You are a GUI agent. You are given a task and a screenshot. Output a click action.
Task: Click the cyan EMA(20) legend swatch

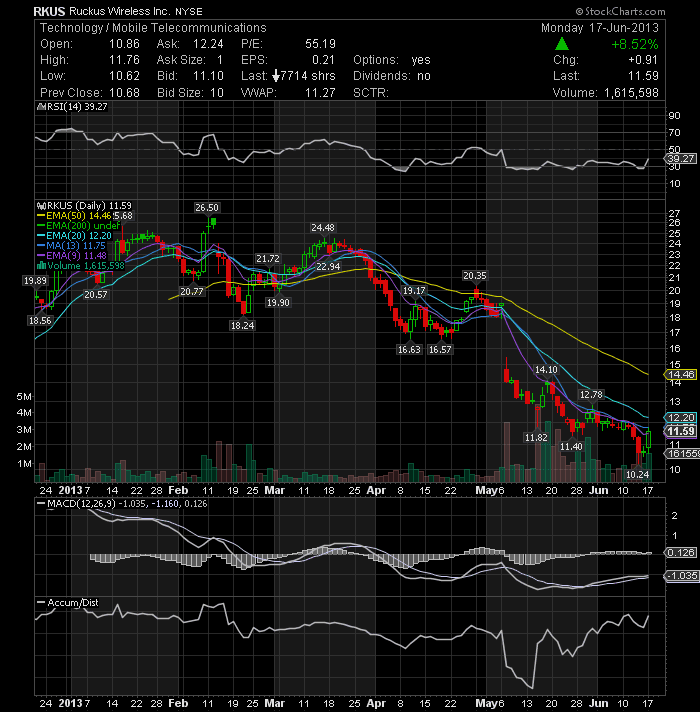(41, 236)
